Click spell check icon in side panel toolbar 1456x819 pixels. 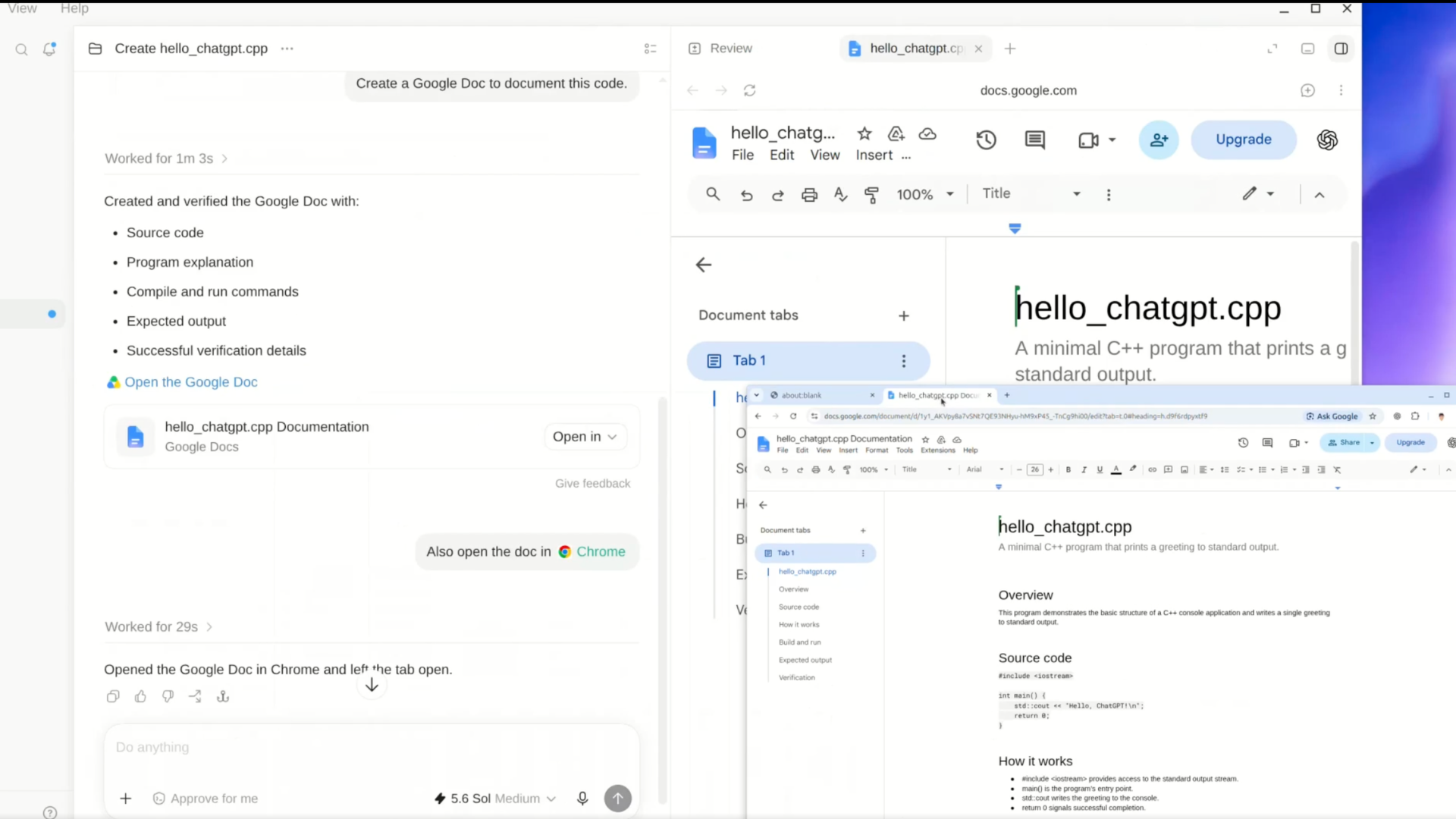point(840,194)
